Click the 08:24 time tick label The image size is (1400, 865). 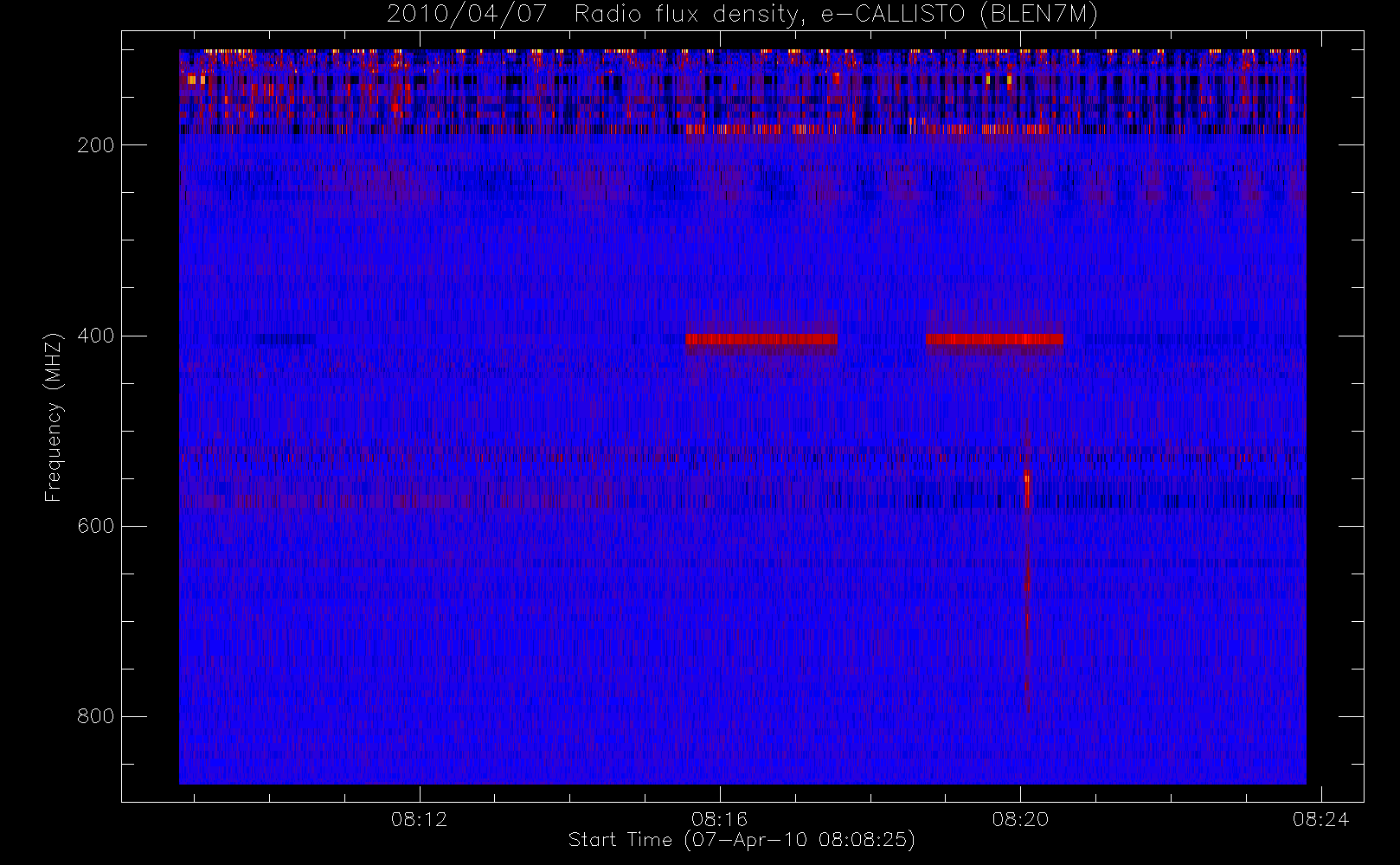[x=1321, y=819]
